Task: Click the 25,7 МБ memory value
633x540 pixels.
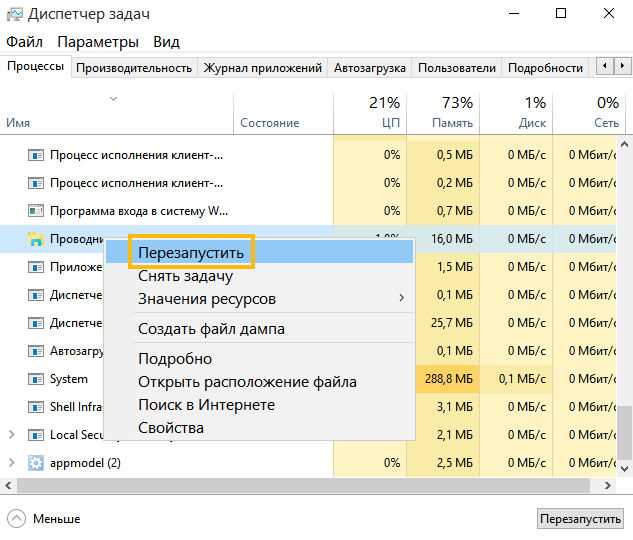Action: 452,323
